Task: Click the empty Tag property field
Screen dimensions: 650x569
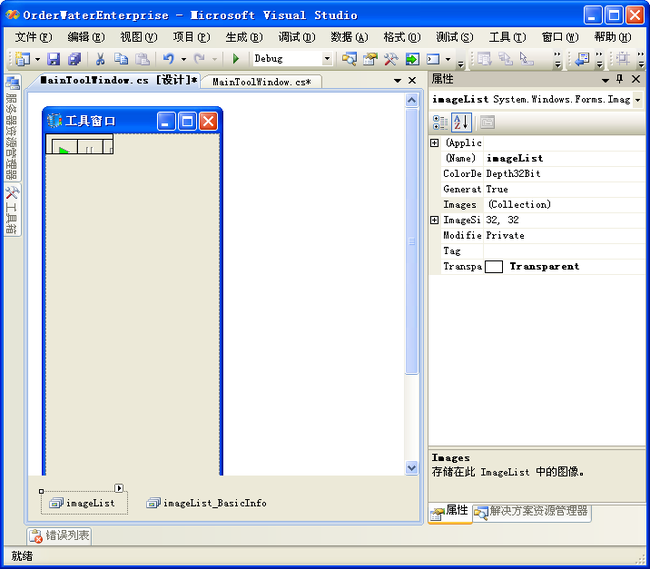Action: point(564,251)
